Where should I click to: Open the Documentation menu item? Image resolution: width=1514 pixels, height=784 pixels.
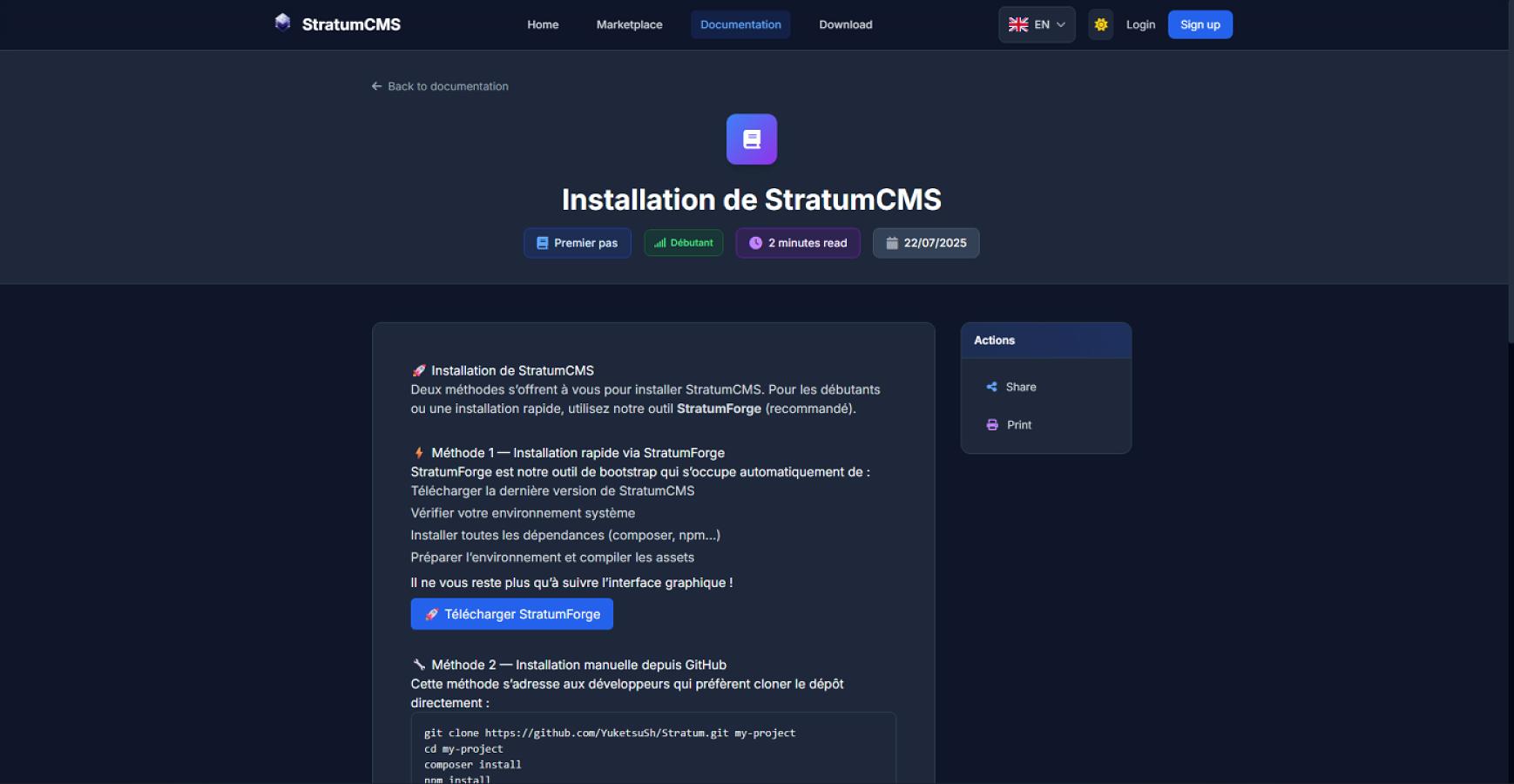click(740, 24)
